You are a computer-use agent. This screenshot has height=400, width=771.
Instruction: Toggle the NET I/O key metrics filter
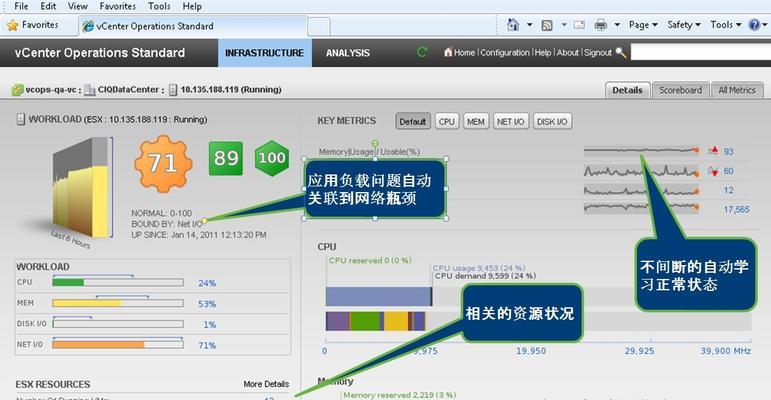point(510,122)
